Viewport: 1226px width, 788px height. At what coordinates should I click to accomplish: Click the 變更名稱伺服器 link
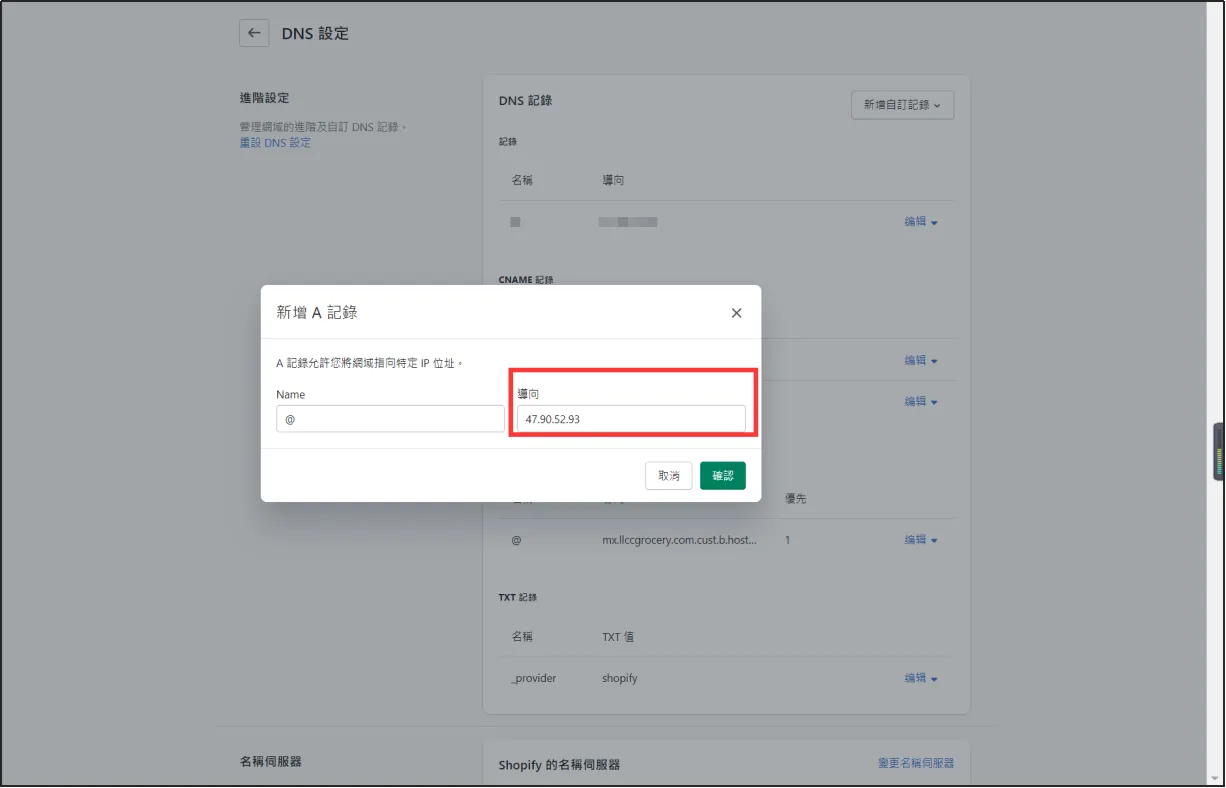pos(915,762)
